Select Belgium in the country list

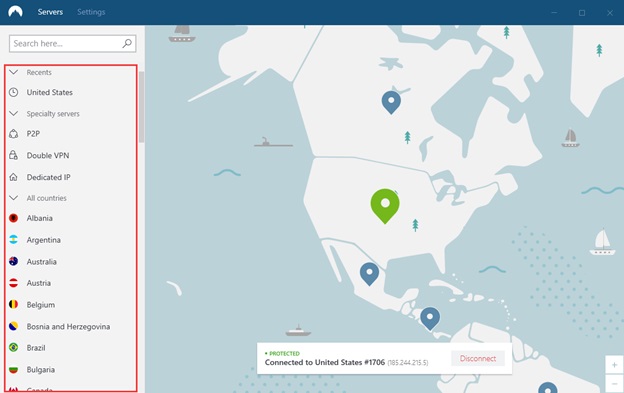[x=41, y=305]
